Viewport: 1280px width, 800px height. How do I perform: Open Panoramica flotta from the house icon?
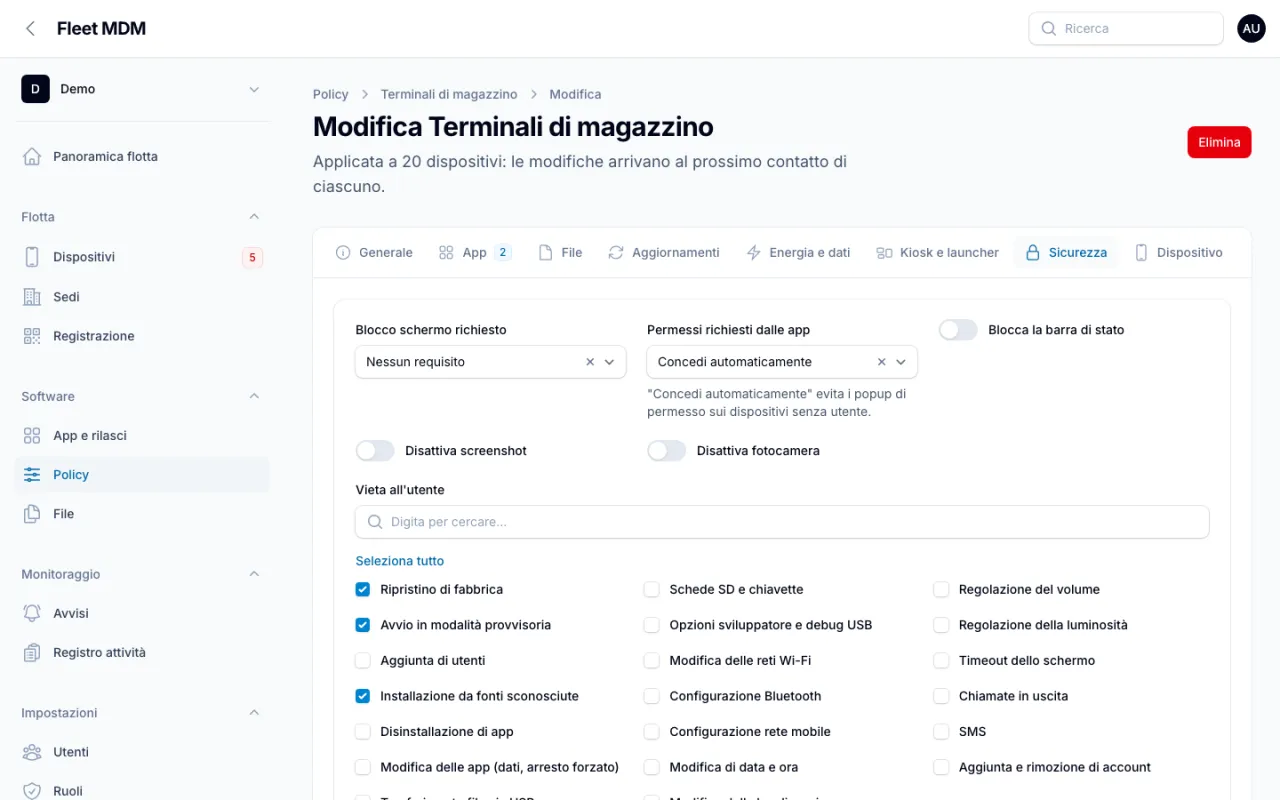point(32,156)
